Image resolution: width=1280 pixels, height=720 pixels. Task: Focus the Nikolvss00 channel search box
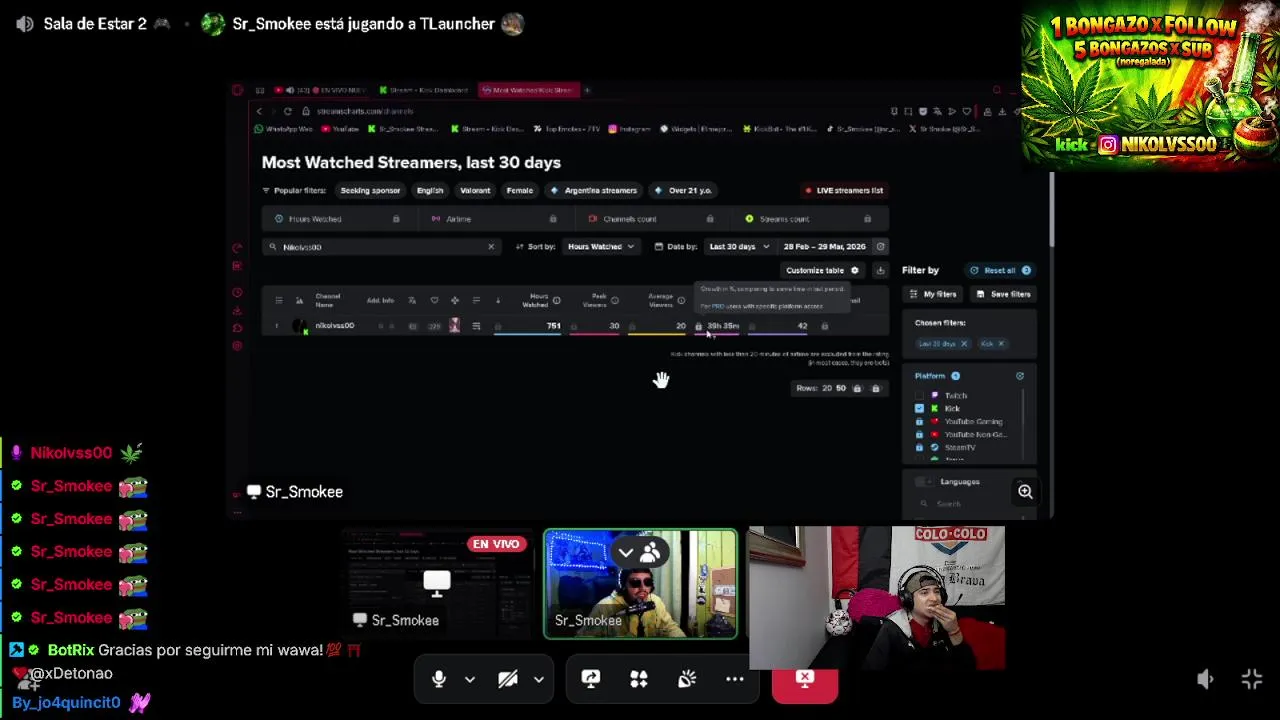click(380, 246)
